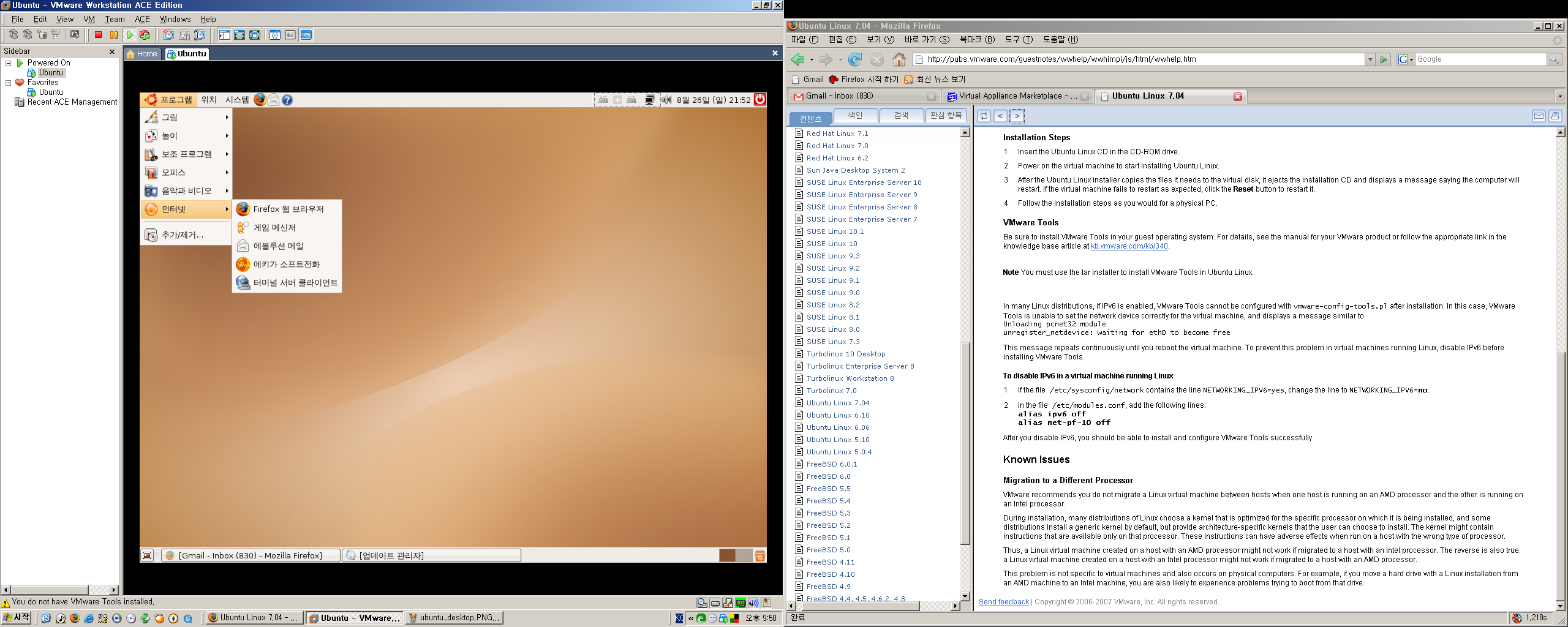Collapse the Powered On tree node
This screenshot has height=627, width=1568.
(x=8, y=63)
